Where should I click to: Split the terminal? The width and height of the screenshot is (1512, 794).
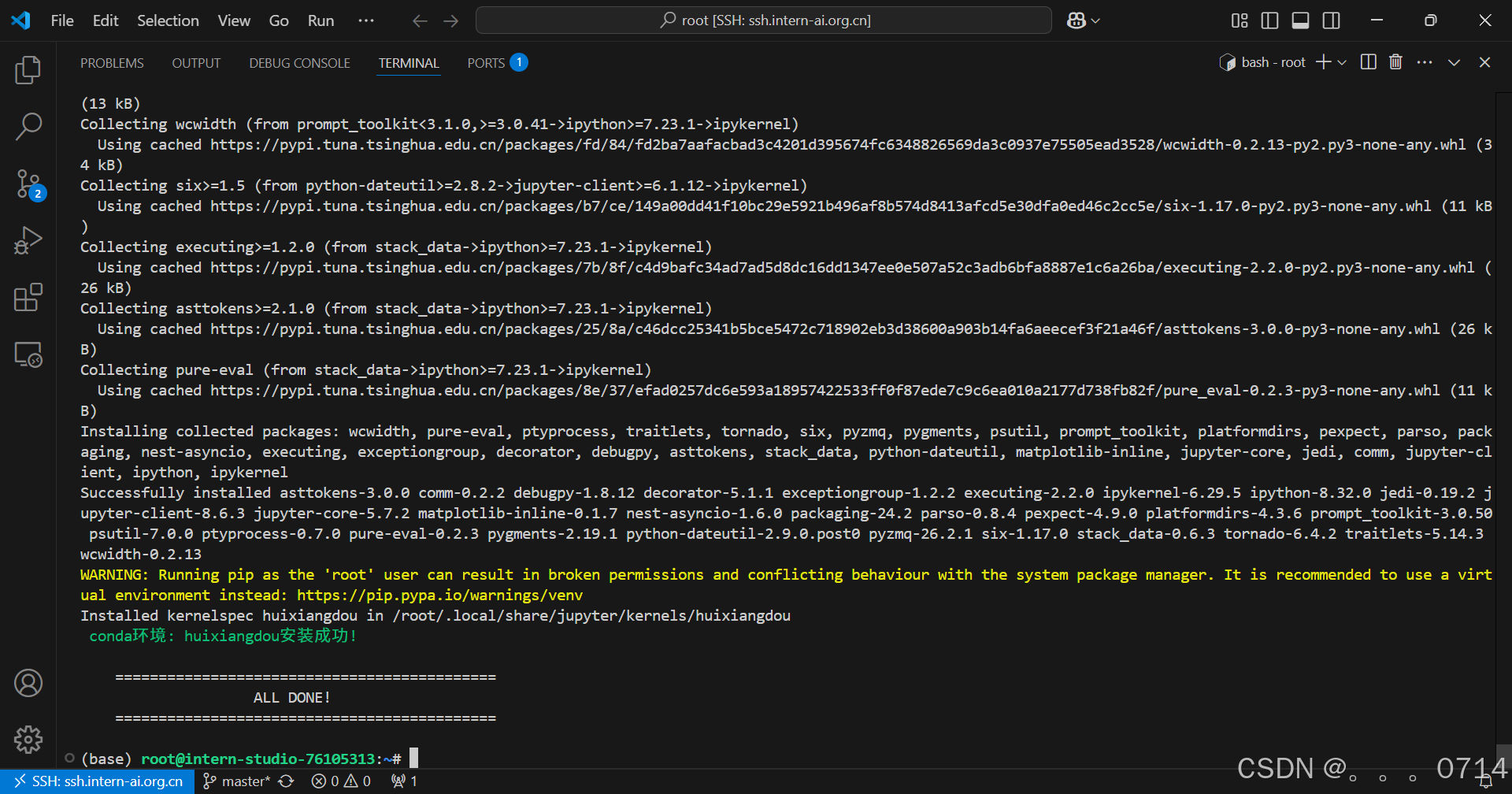[x=1369, y=62]
